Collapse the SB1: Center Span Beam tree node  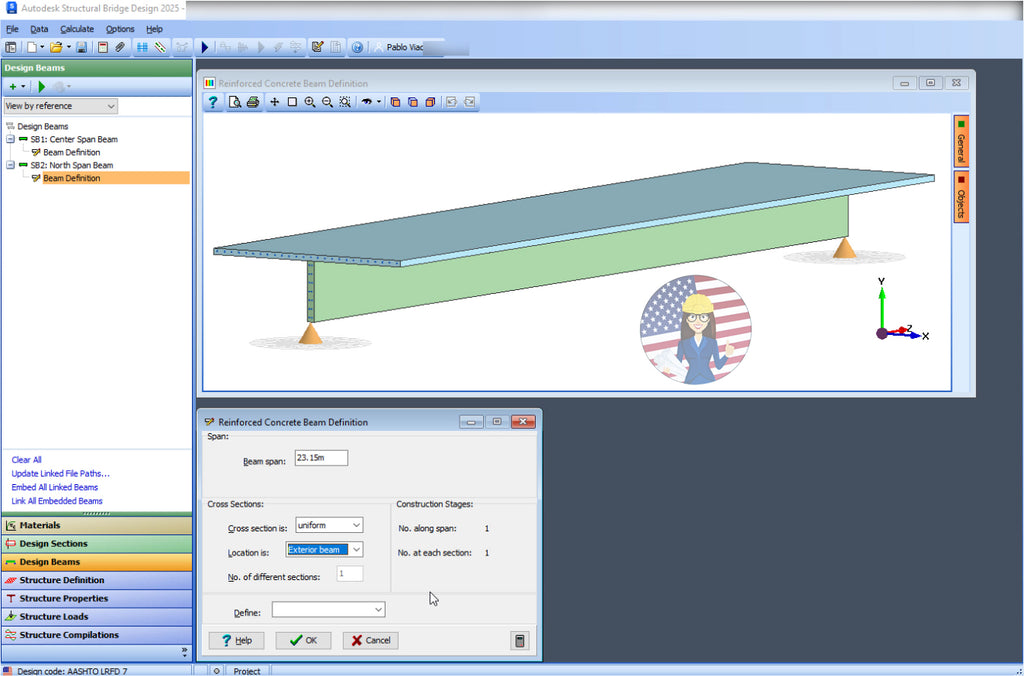(x=9, y=139)
